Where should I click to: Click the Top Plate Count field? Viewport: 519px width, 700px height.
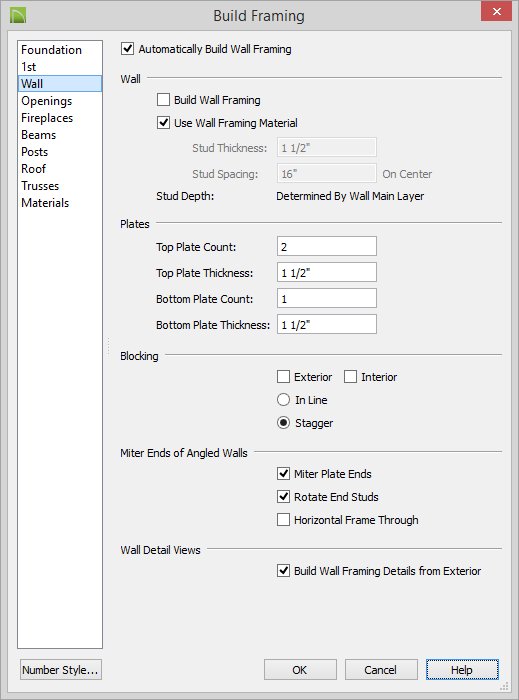pos(327,246)
